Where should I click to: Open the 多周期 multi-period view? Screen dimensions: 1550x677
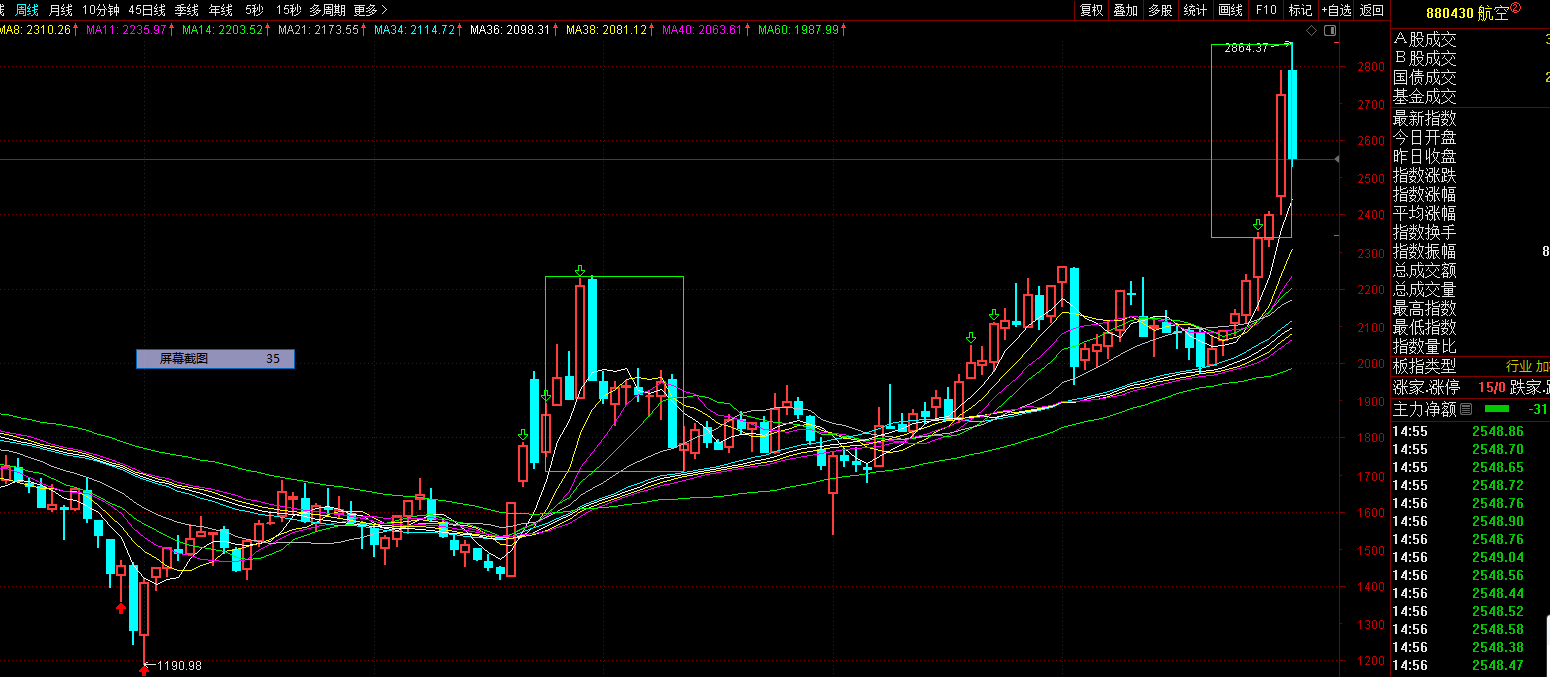(x=328, y=10)
